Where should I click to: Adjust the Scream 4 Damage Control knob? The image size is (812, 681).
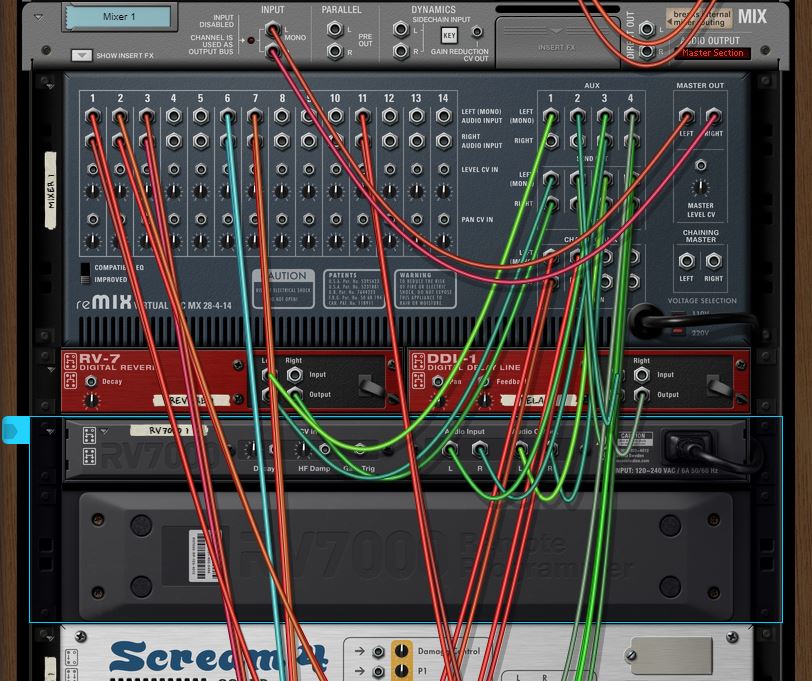tap(401, 650)
